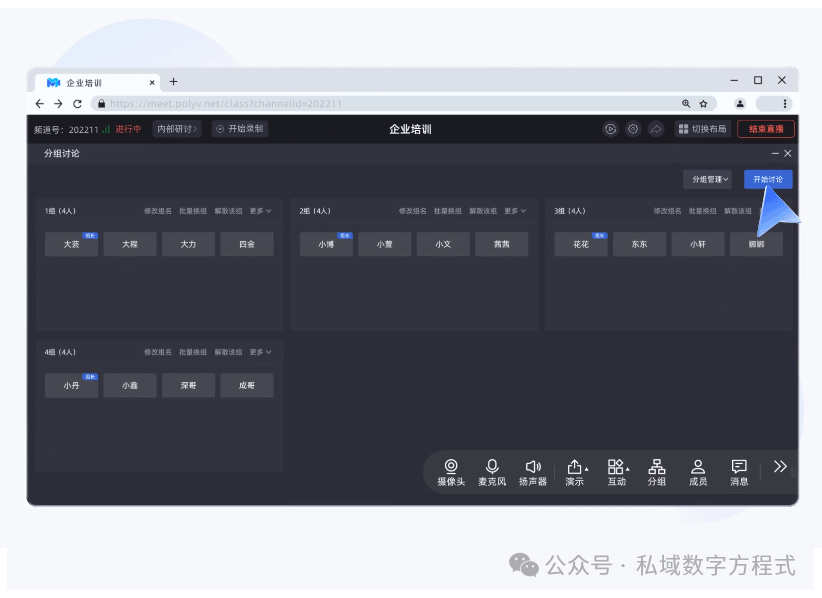Expand 更多 menu for group 1组
Image resolution: width=822 pixels, height=598 pixels.
258,211
